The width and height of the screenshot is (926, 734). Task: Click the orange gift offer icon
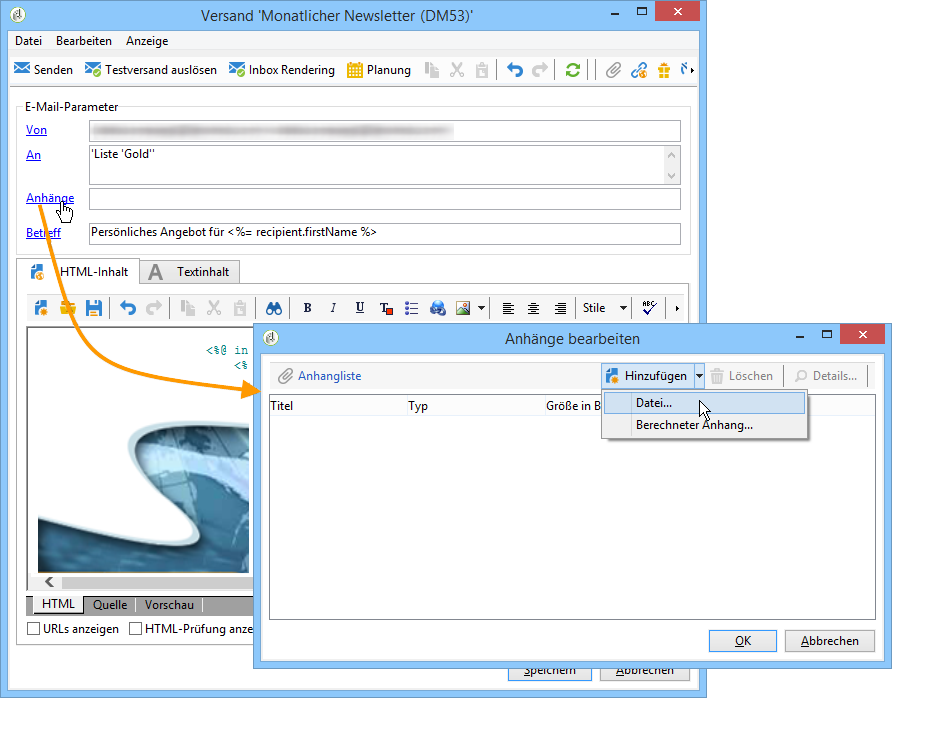tap(664, 70)
